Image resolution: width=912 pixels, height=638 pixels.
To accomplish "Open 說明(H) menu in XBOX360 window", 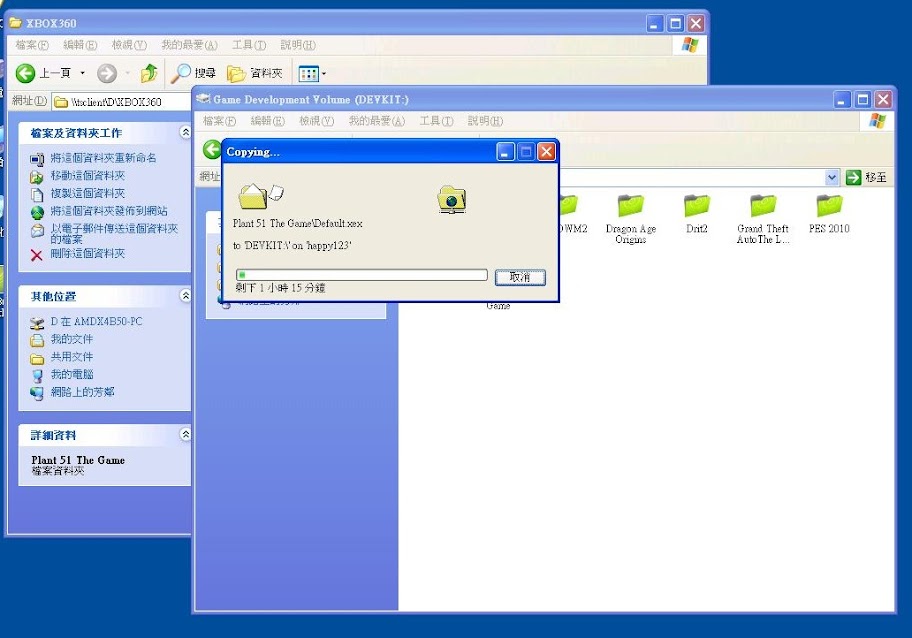I will [x=298, y=45].
